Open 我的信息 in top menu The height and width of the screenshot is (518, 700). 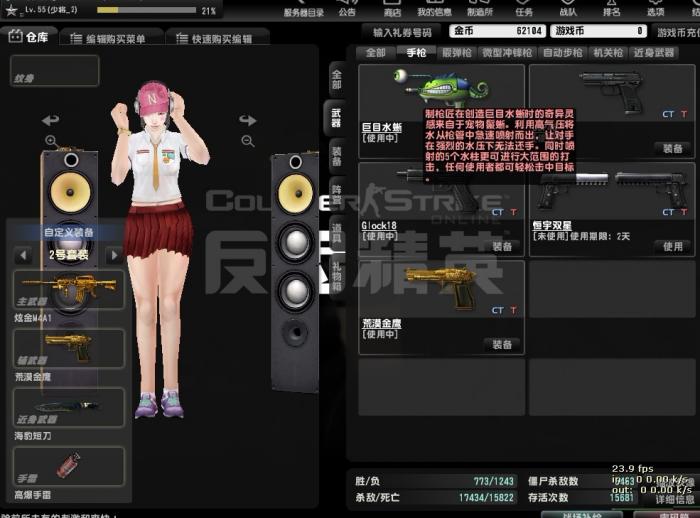434,10
